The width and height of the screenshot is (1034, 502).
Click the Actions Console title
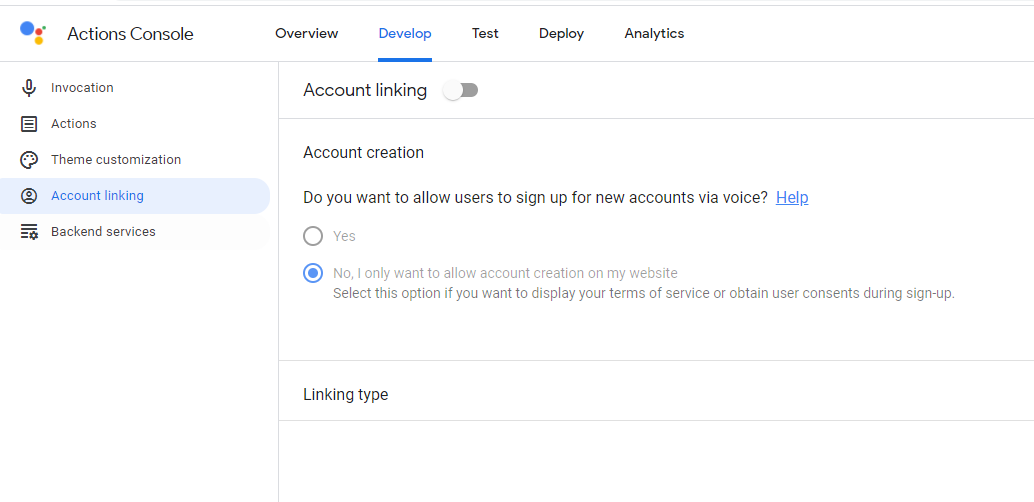pos(130,34)
